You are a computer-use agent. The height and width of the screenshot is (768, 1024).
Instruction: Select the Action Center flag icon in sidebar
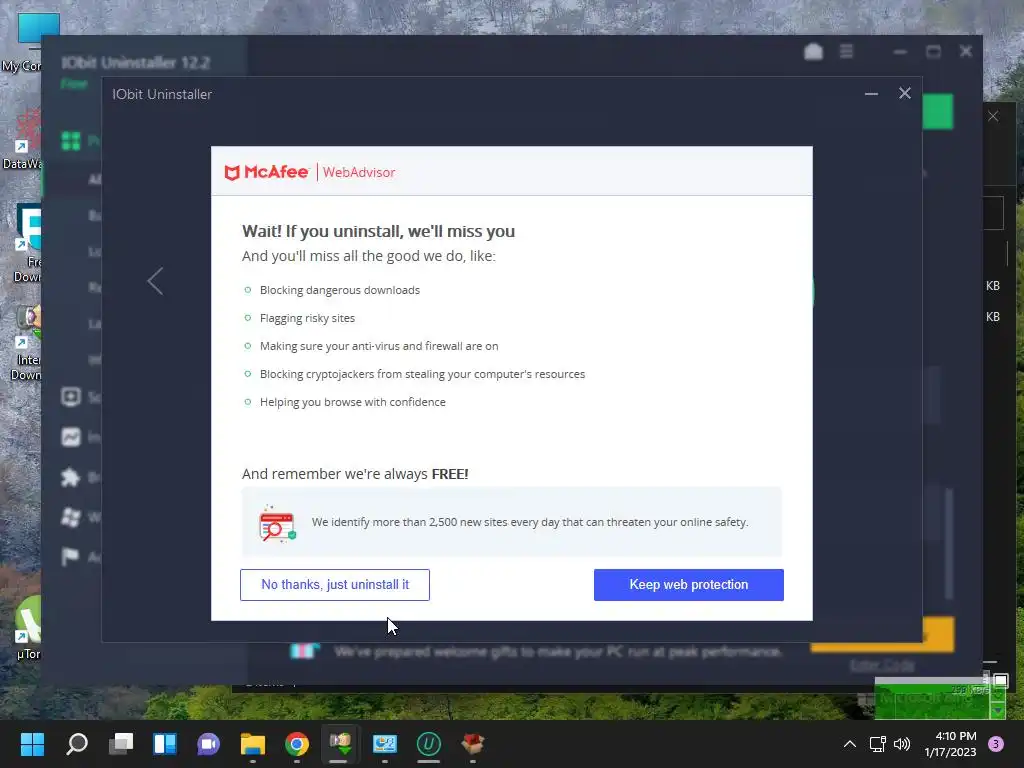point(70,556)
